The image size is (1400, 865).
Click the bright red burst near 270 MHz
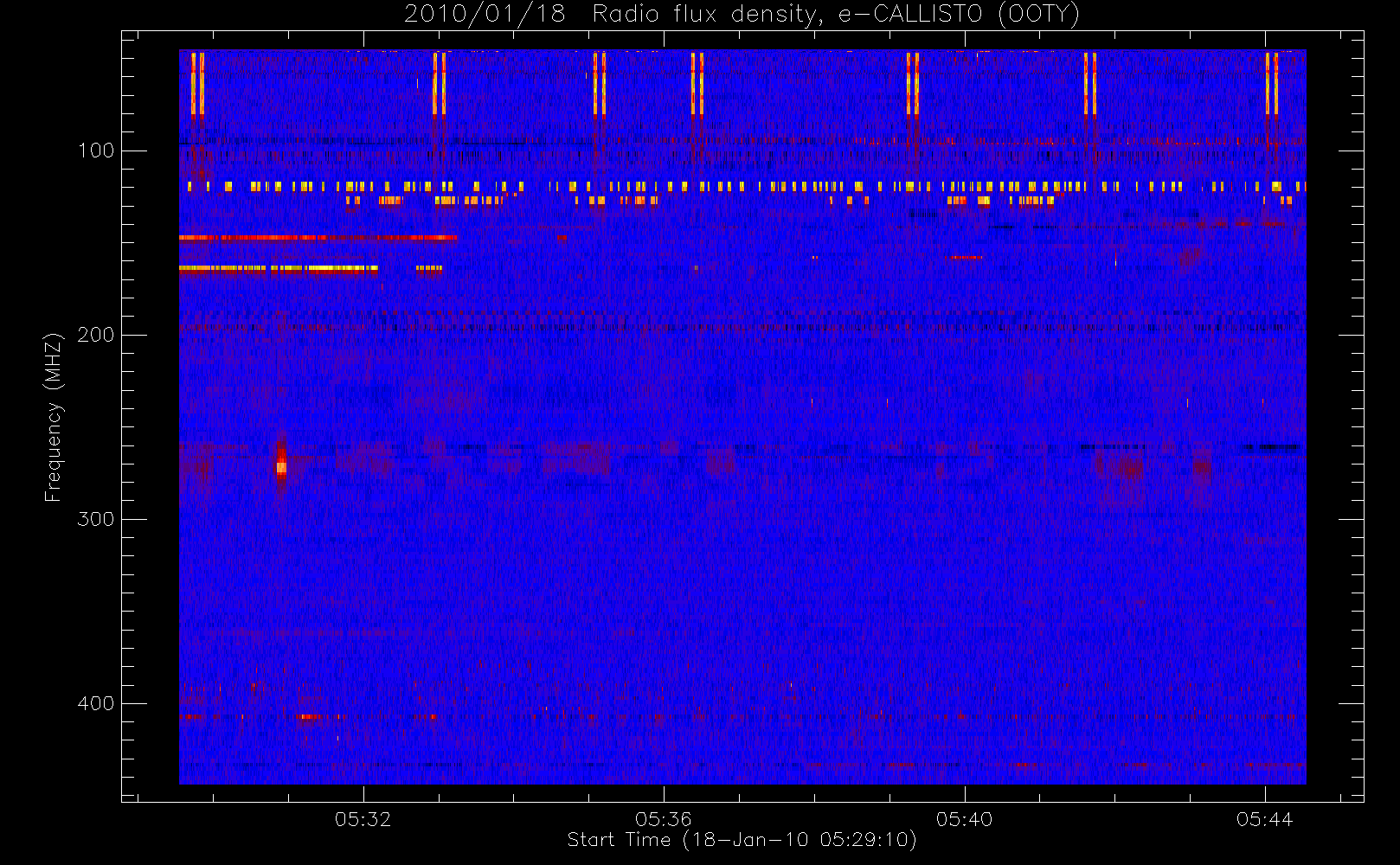281,465
